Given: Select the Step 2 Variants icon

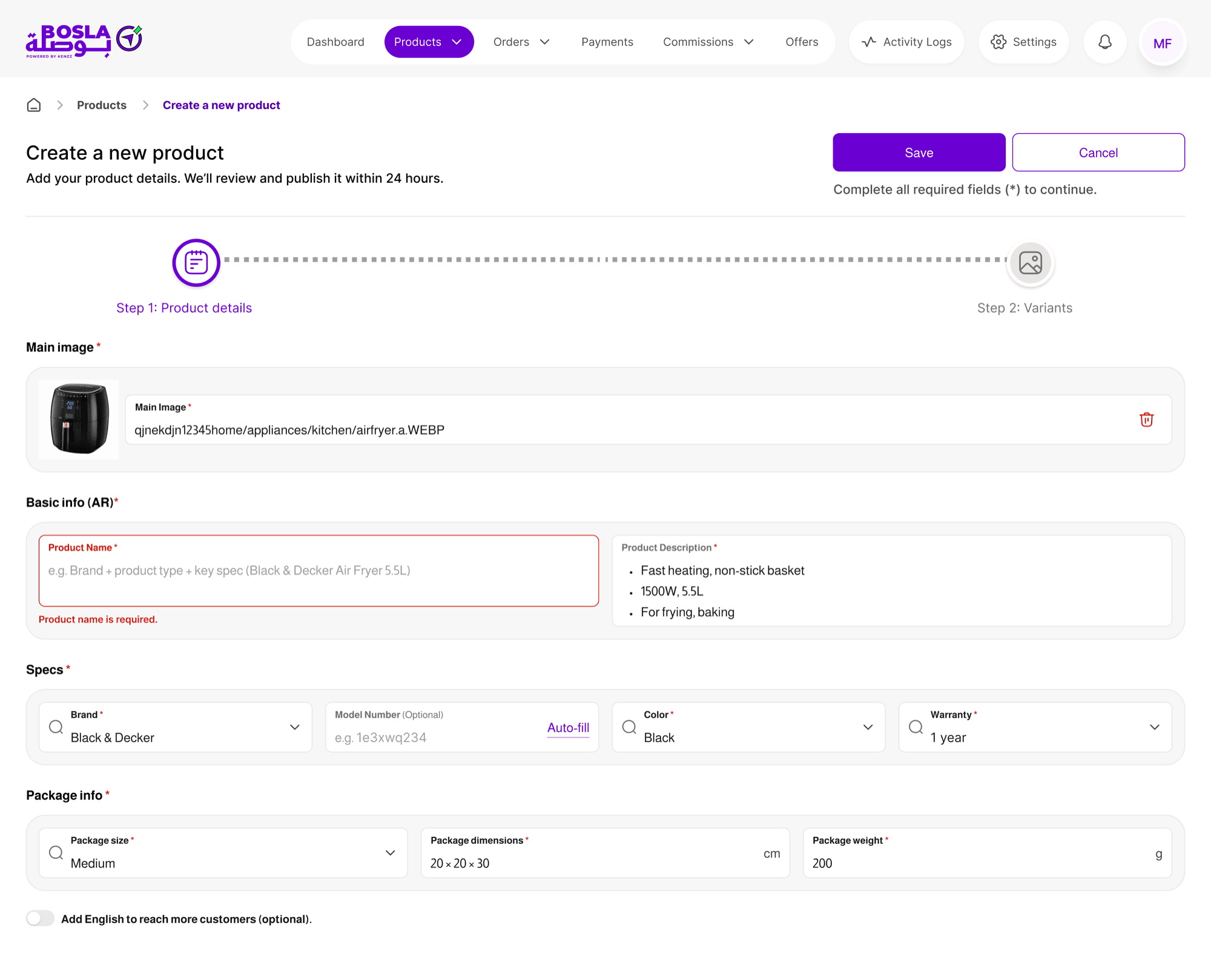Looking at the screenshot, I should pos(1031,263).
